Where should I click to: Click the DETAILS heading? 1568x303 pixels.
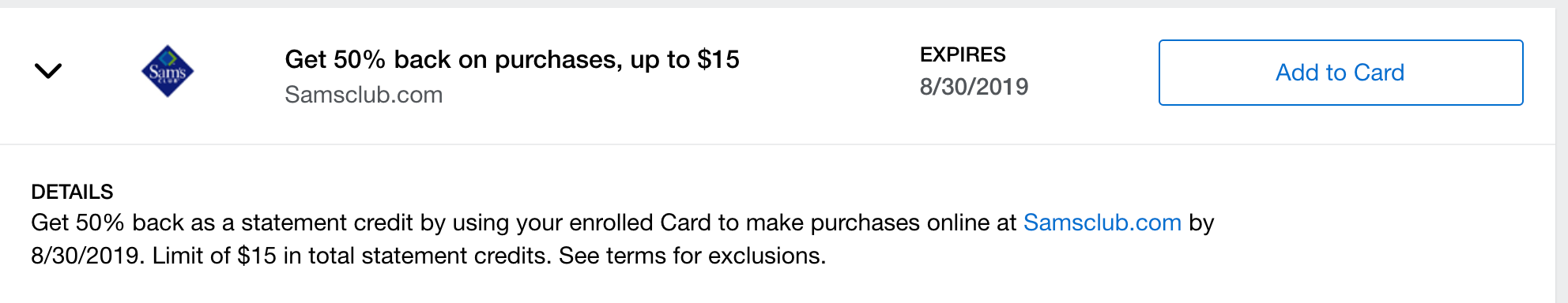point(72,192)
